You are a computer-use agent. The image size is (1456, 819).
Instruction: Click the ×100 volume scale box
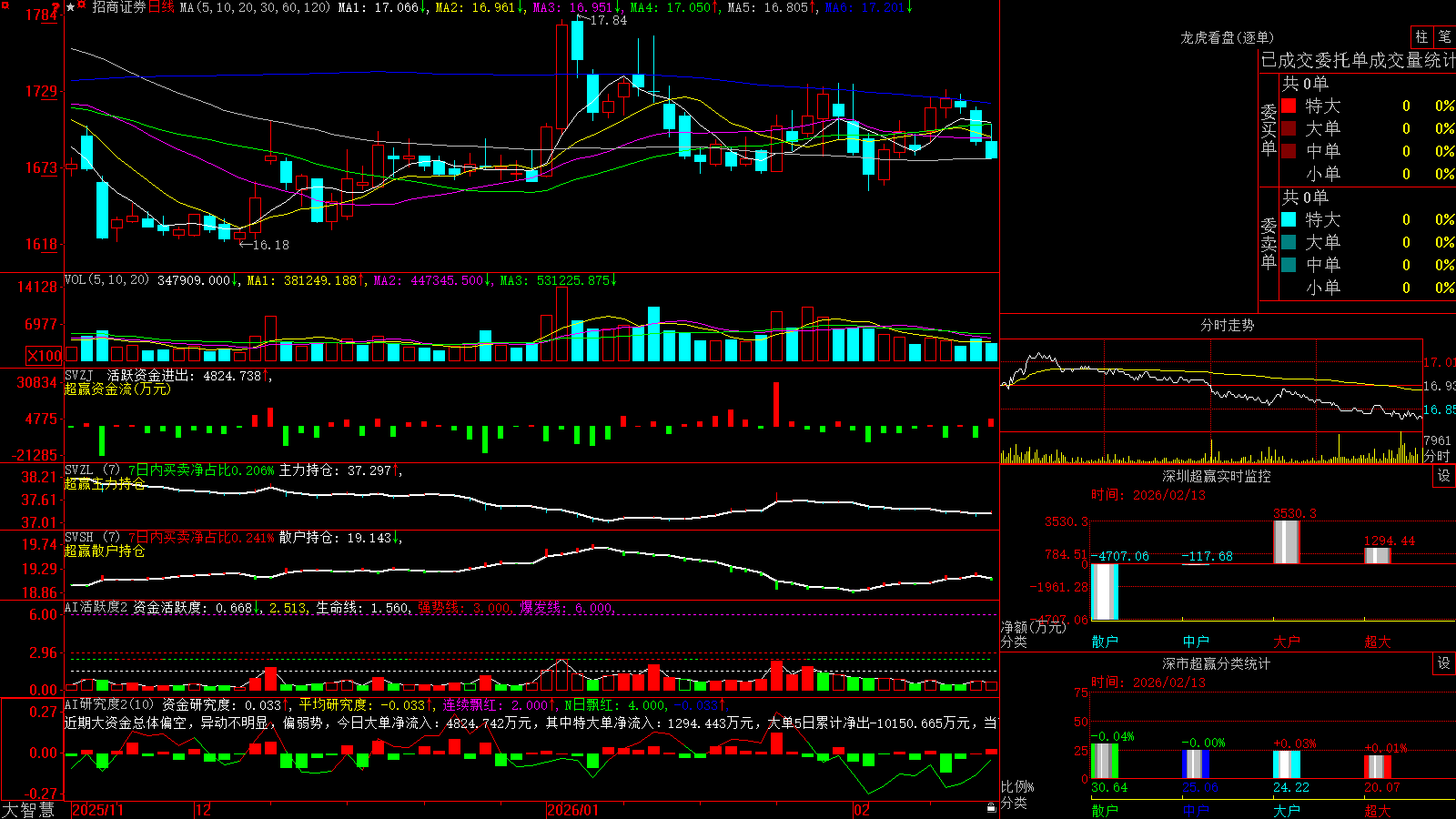click(45, 356)
